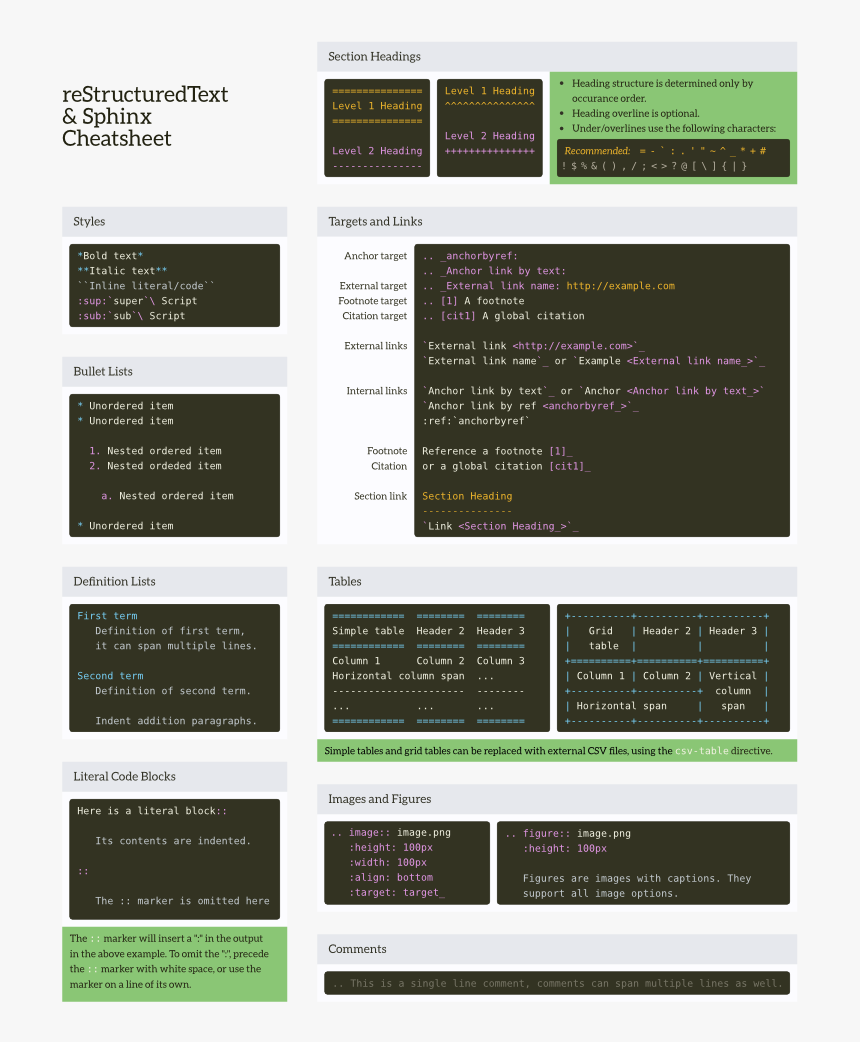Select the "Vertical" grid table cell

pyautogui.click(x=732, y=676)
